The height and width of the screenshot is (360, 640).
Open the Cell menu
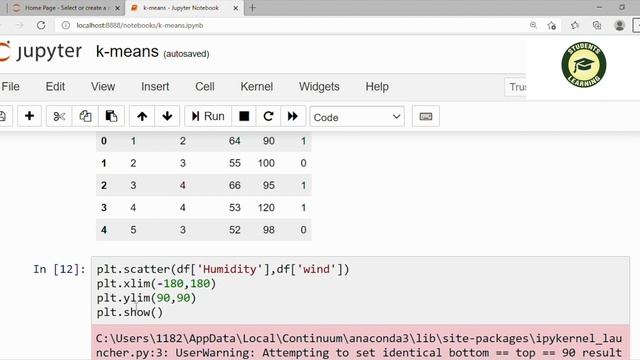[x=205, y=87]
